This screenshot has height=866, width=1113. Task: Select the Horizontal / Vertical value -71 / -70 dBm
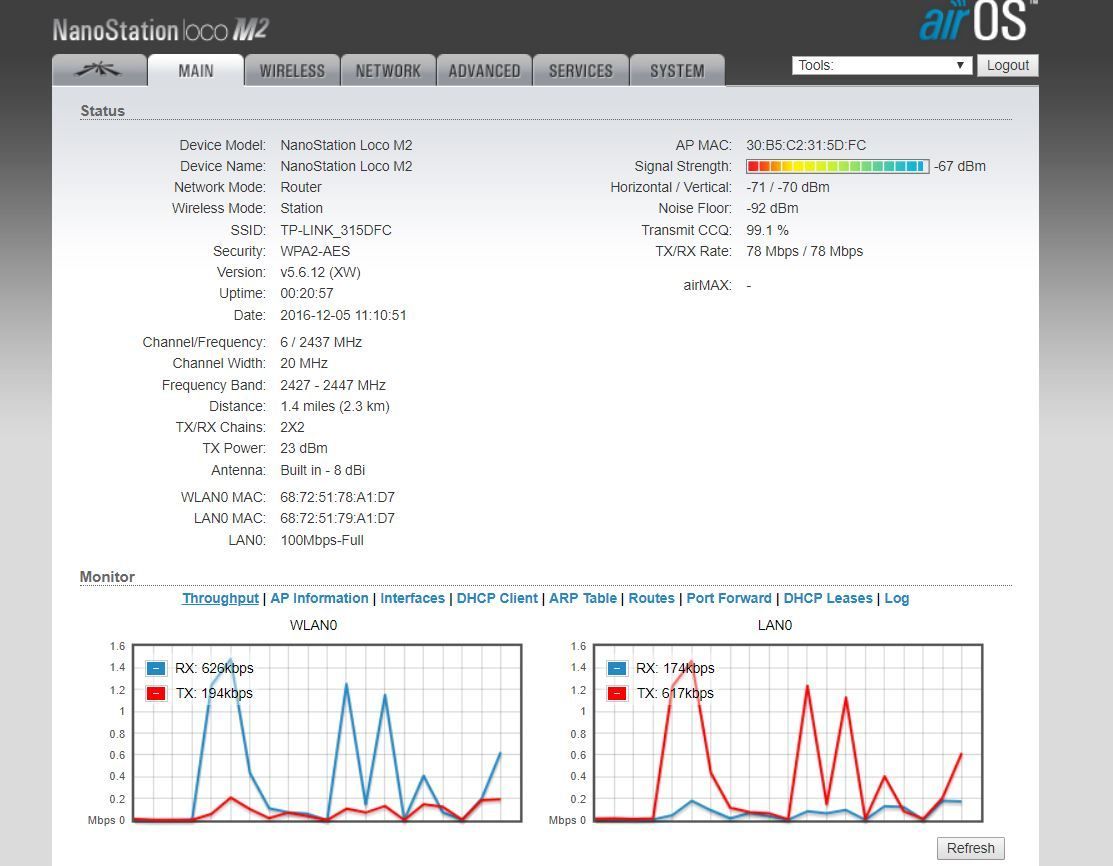(x=788, y=187)
